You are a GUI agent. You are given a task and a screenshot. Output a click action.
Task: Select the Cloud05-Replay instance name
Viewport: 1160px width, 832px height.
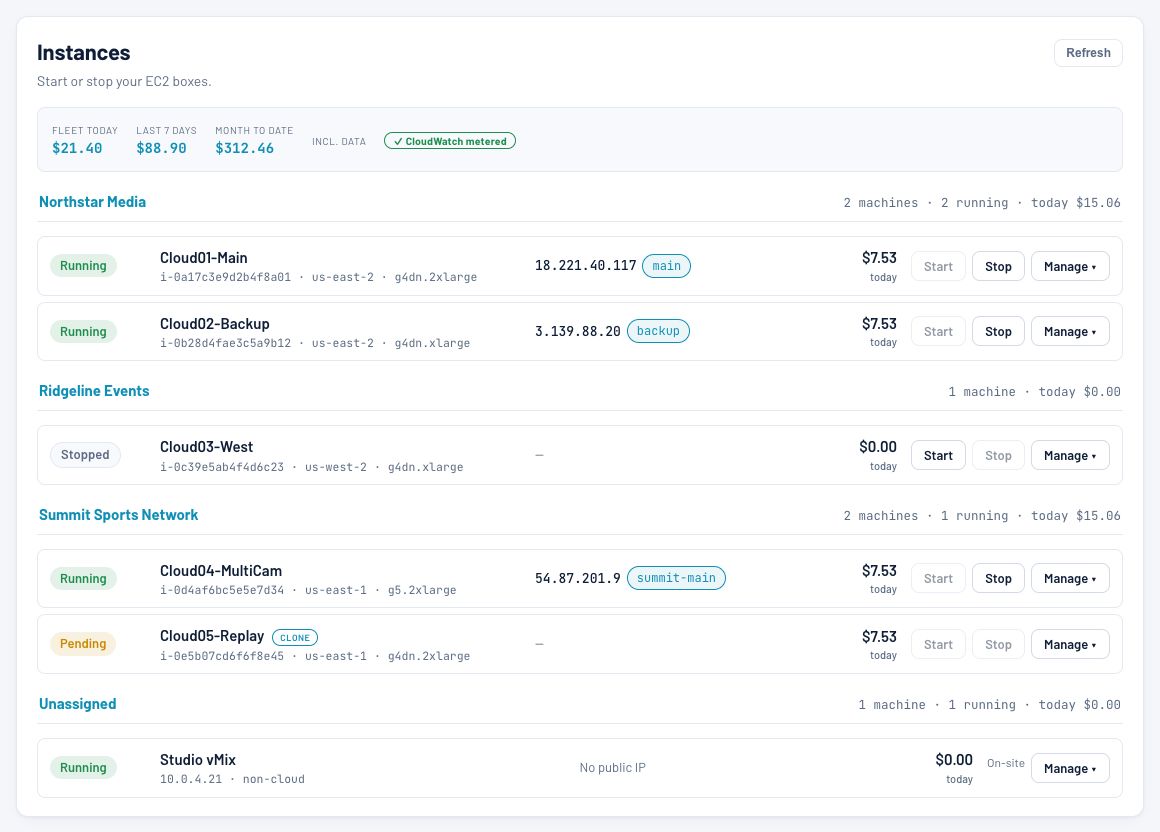coord(212,635)
